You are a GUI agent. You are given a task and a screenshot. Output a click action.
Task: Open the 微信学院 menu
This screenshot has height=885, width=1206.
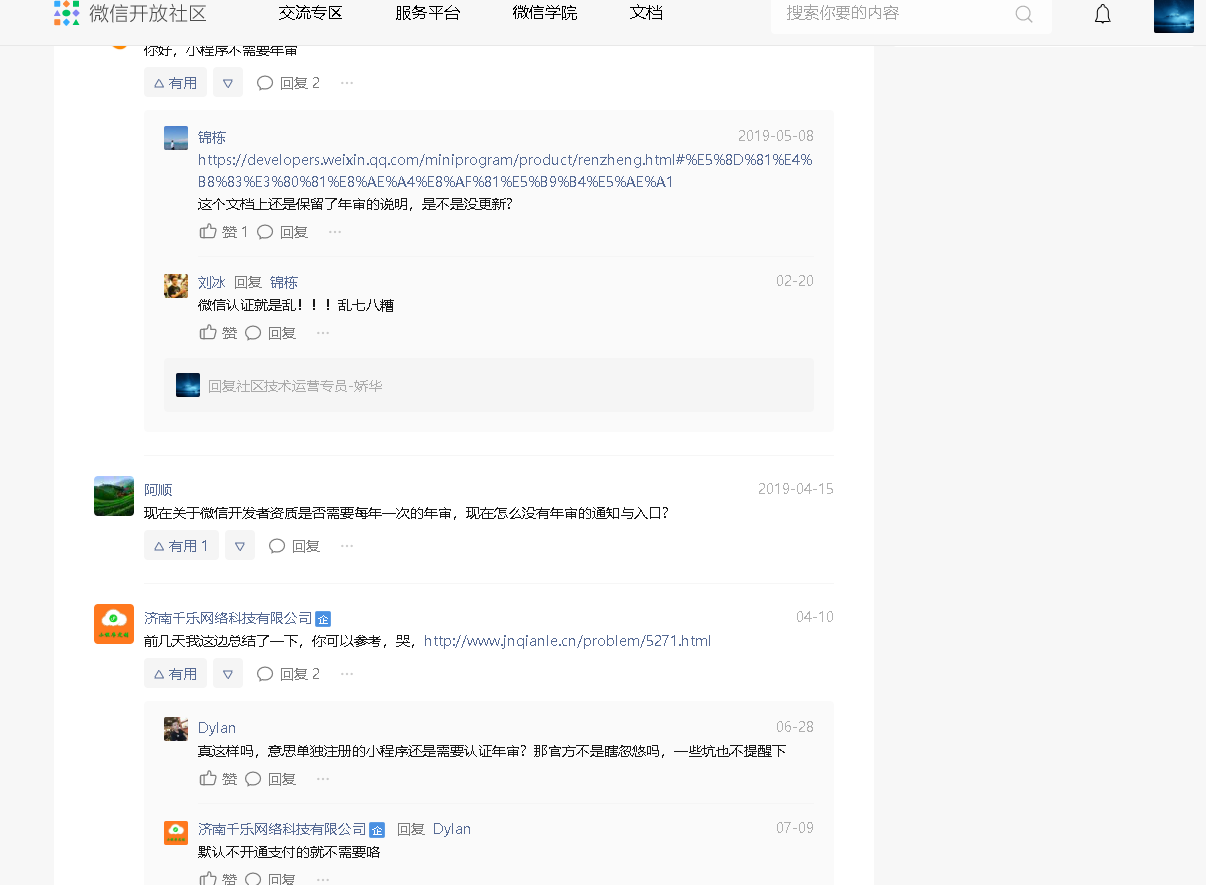pos(545,13)
